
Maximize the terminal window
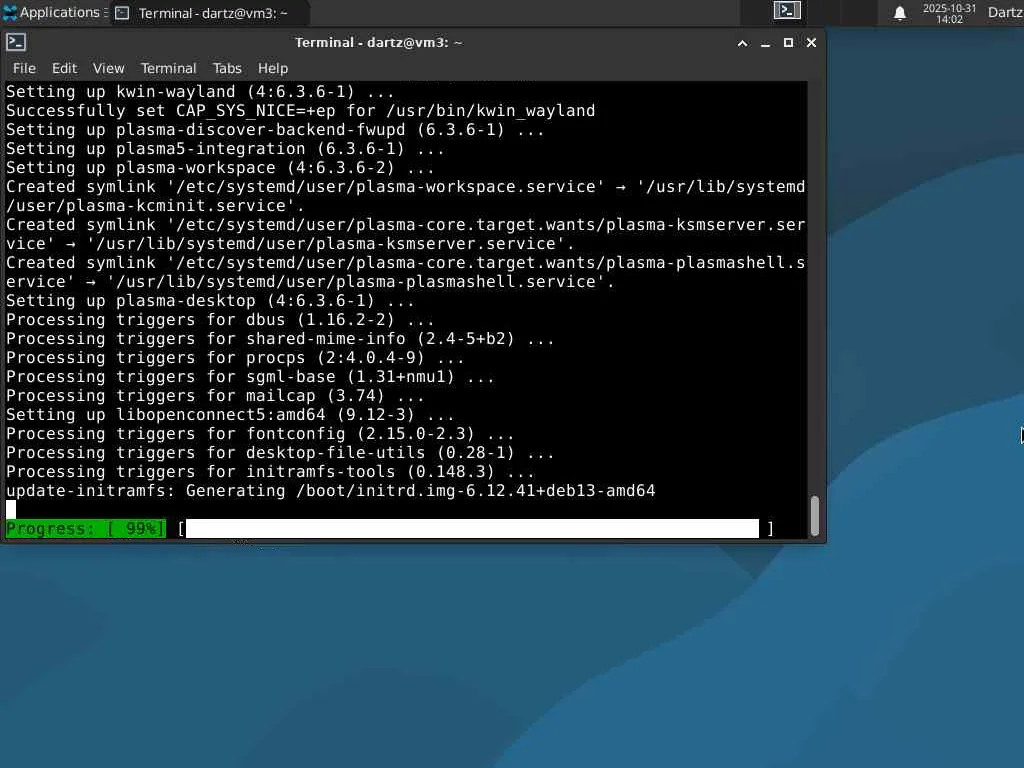pyautogui.click(x=788, y=43)
